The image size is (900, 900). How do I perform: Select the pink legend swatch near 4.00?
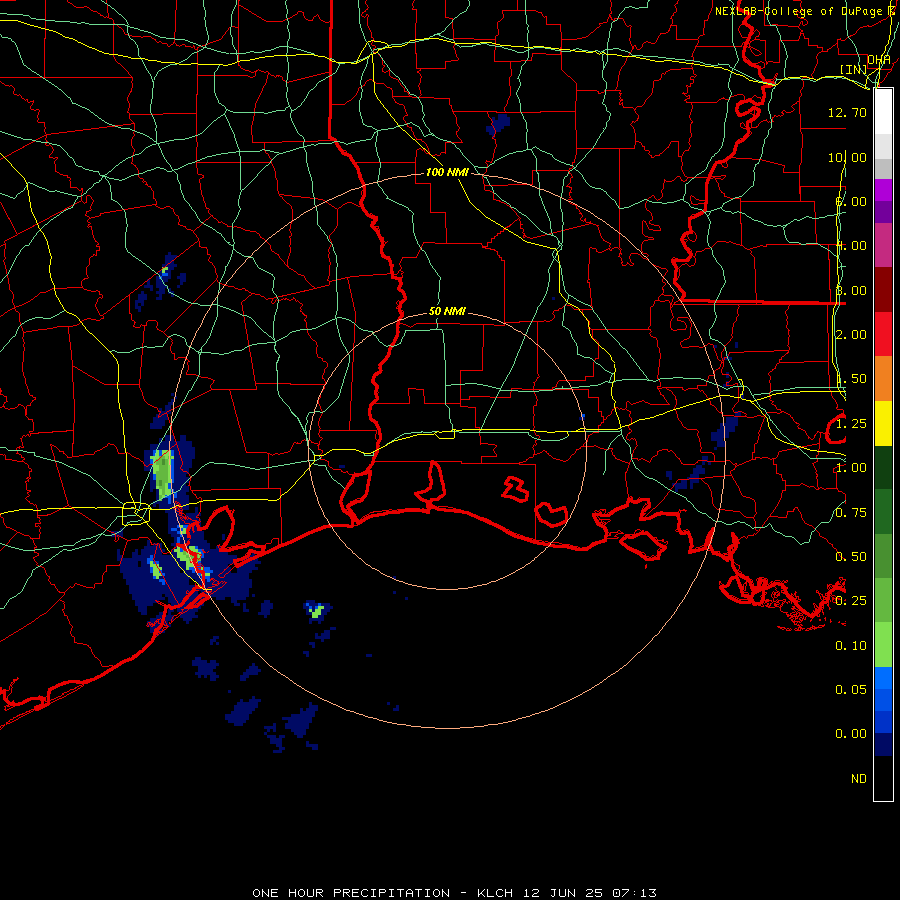883,245
